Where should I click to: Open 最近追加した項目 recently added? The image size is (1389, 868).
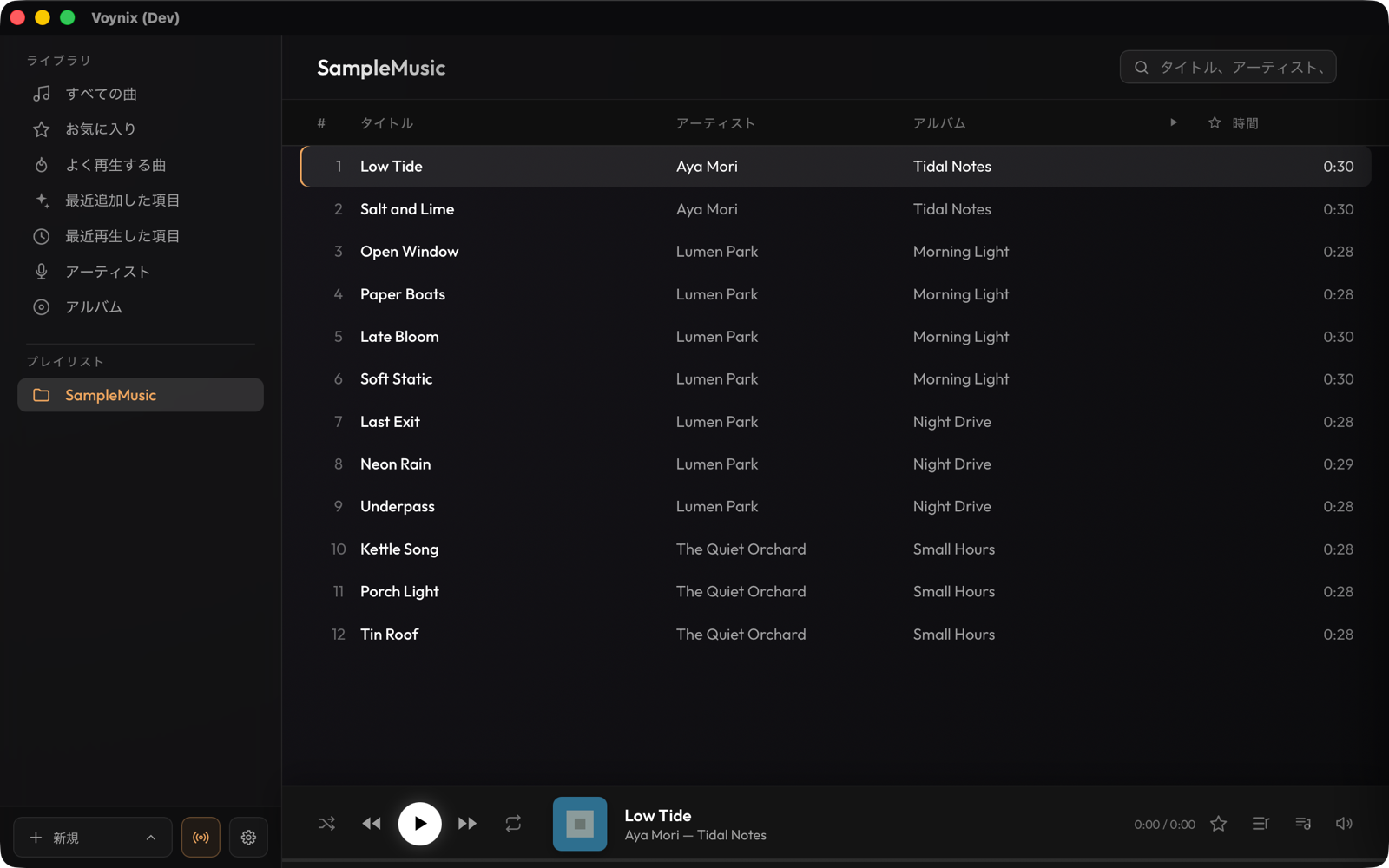click(x=141, y=201)
